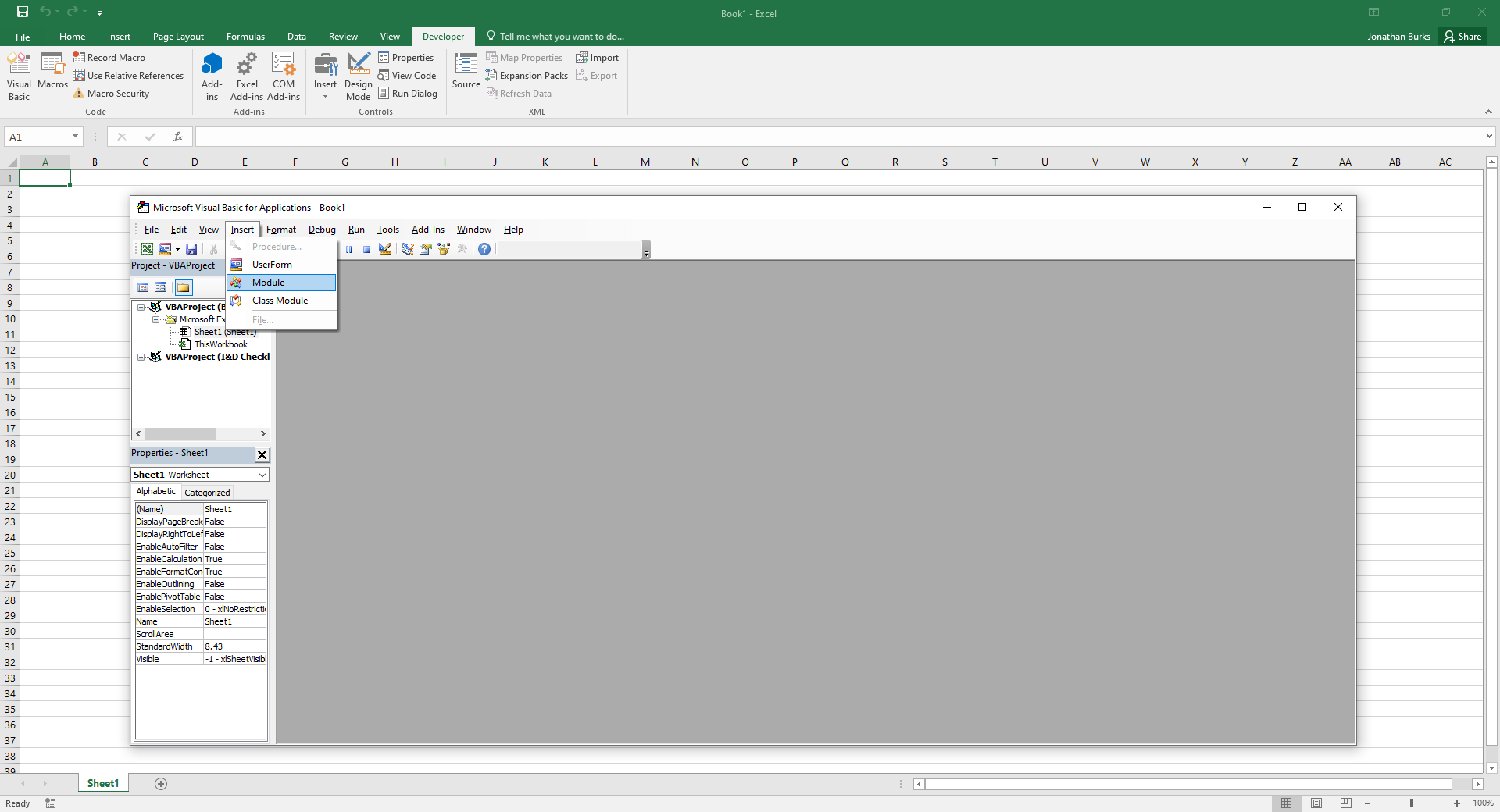Collapse VBAProject (Book1) tree node
This screenshot has height=812, width=1500.
(x=141, y=307)
